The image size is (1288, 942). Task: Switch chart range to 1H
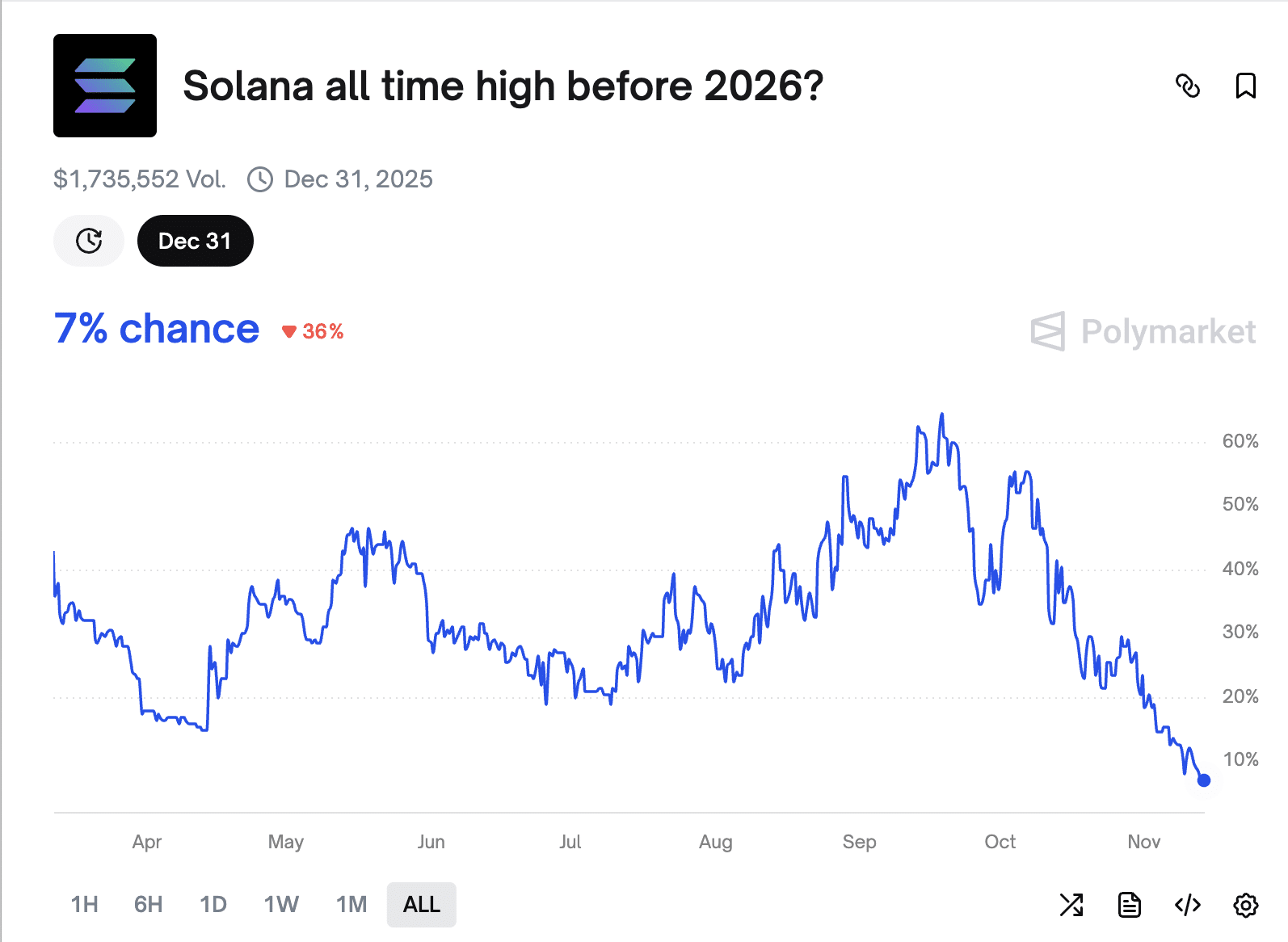click(x=84, y=905)
